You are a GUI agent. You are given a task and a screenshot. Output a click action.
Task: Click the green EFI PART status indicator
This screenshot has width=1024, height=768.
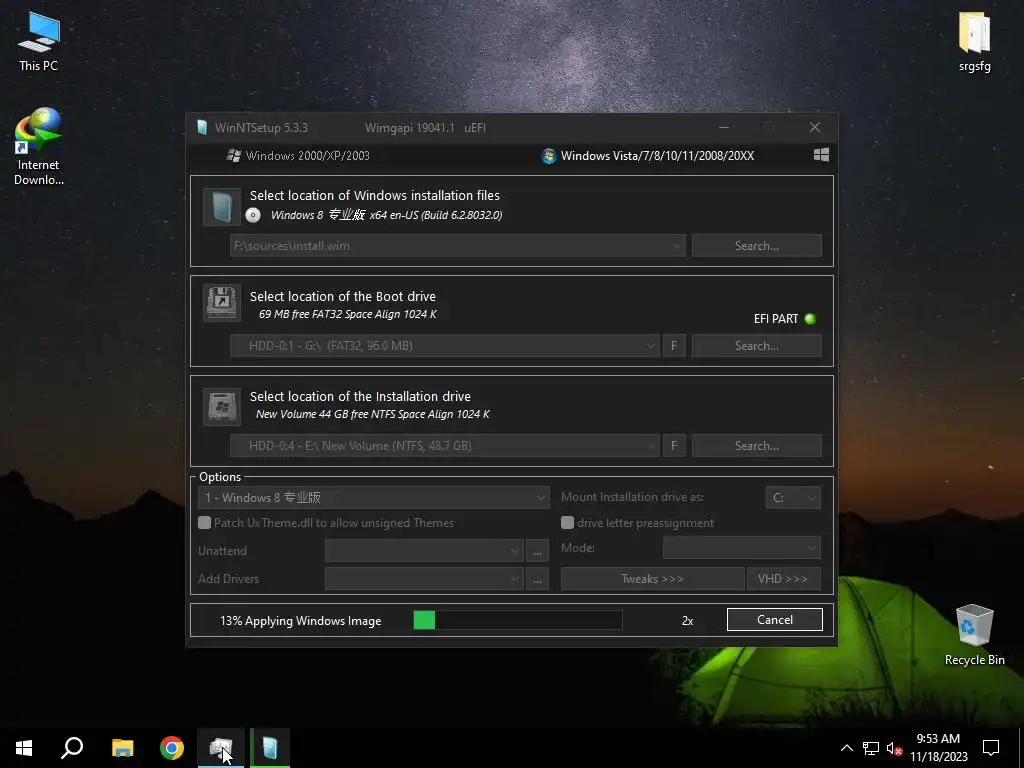(810, 319)
